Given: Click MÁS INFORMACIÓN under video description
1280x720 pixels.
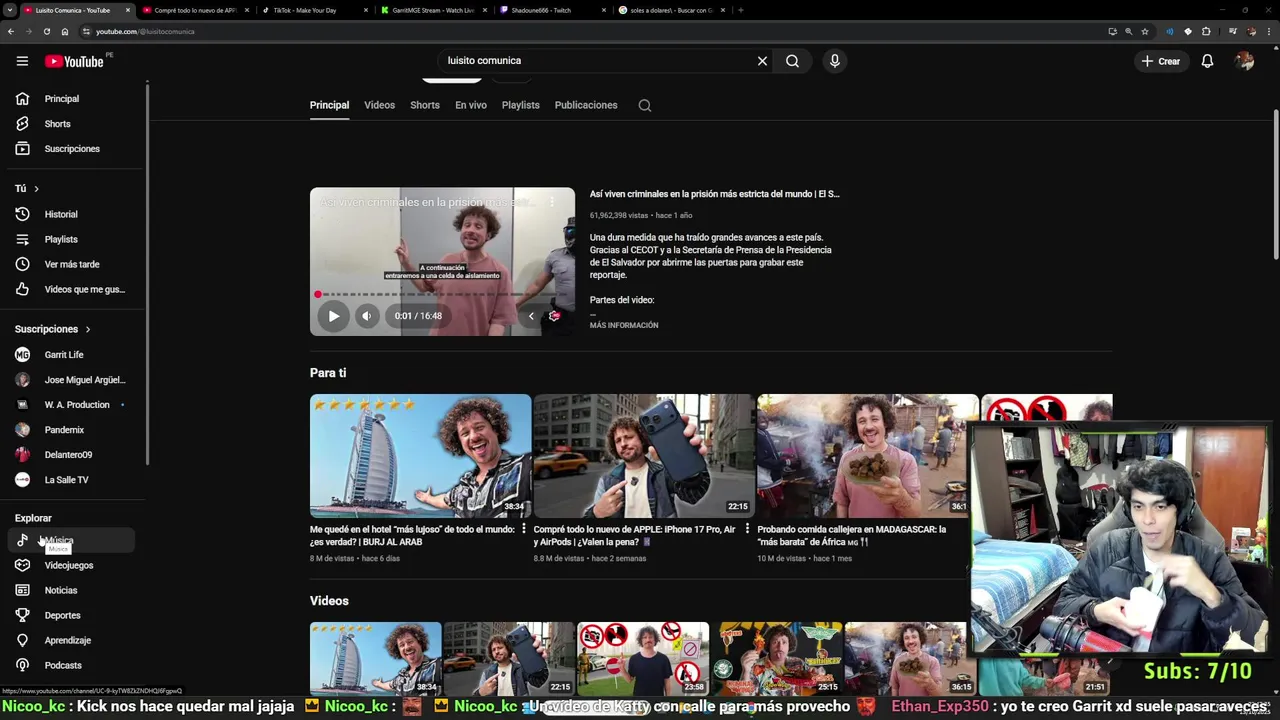Looking at the screenshot, I should [624, 325].
